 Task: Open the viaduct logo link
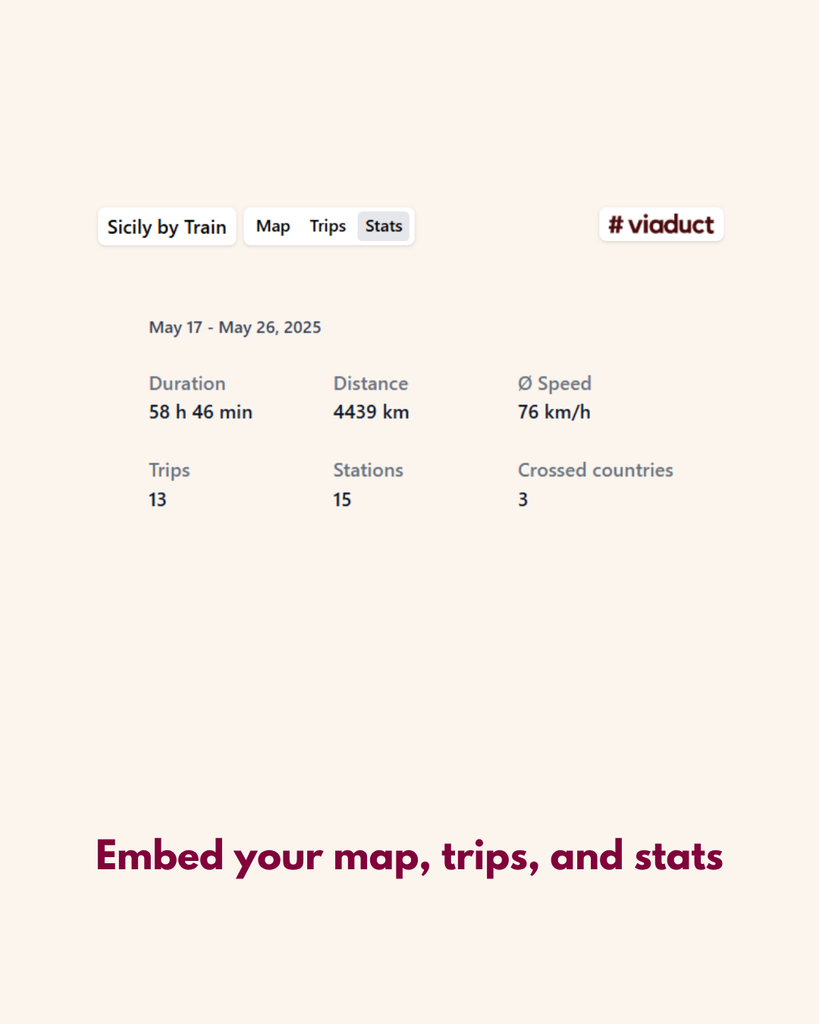click(661, 225)
